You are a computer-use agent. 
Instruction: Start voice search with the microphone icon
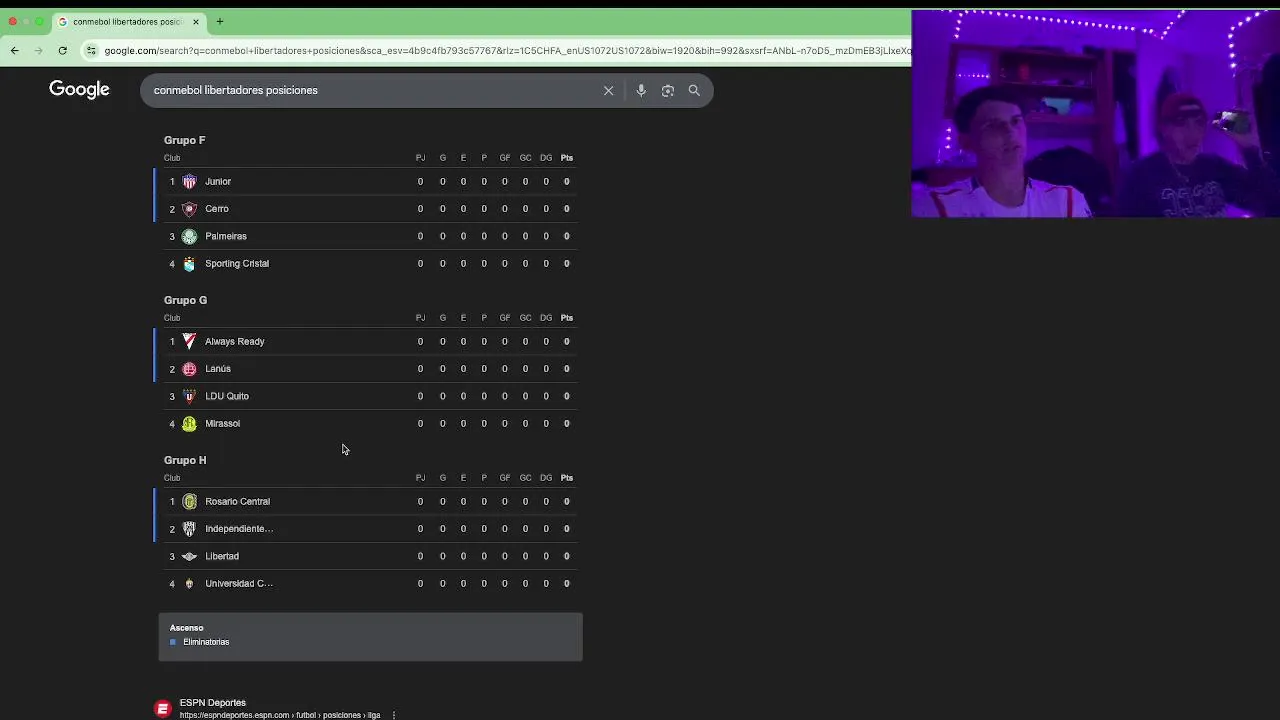click(641, 90)
